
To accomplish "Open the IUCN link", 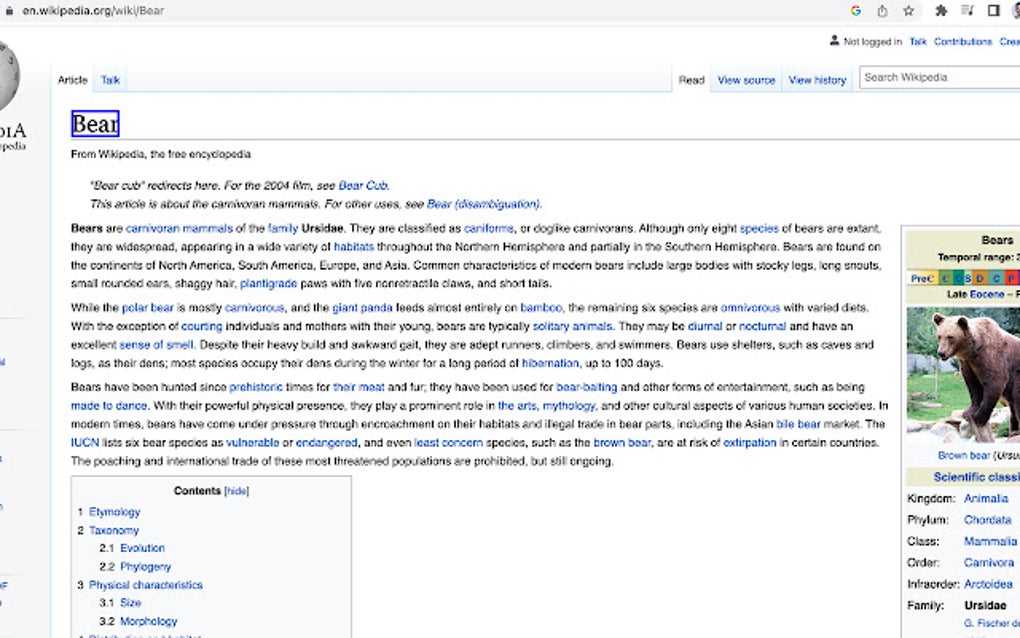I will pyautogui.click(x=85, y=442).
